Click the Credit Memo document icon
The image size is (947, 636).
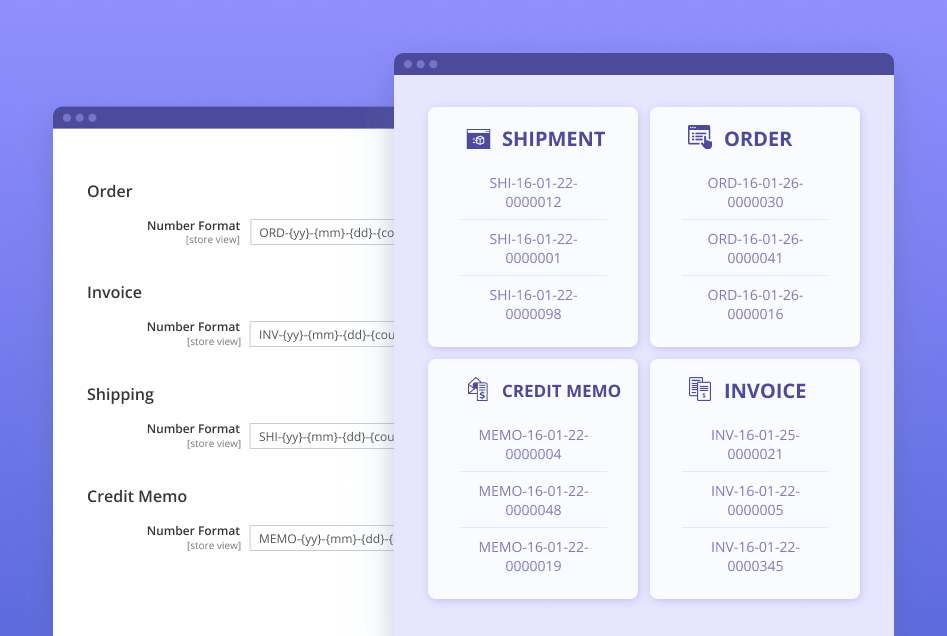coord(478,390)
